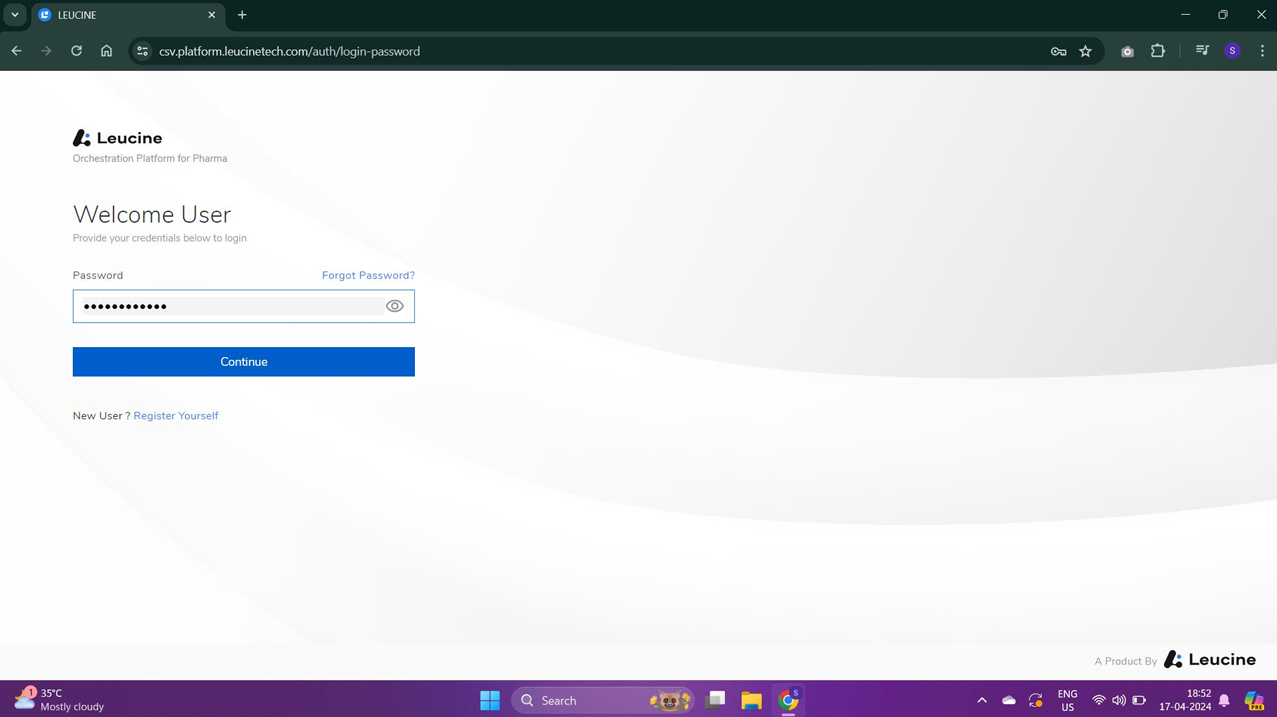Follow the Register Yourself link
This screenshot has height=717, width=1277.
coord(176,416)
